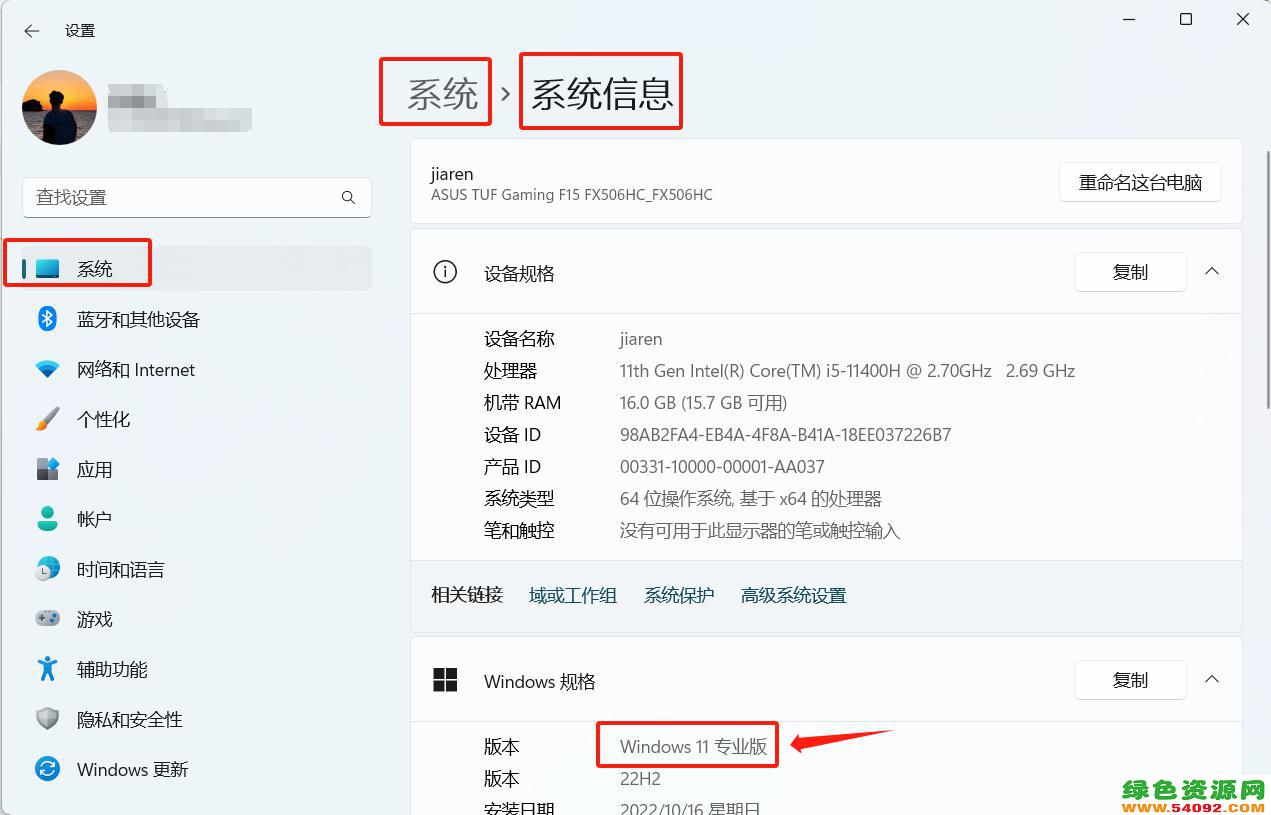Click the 22H2 version text
This screenshot has width=1271, height=815.
click(x=640, y=779)
